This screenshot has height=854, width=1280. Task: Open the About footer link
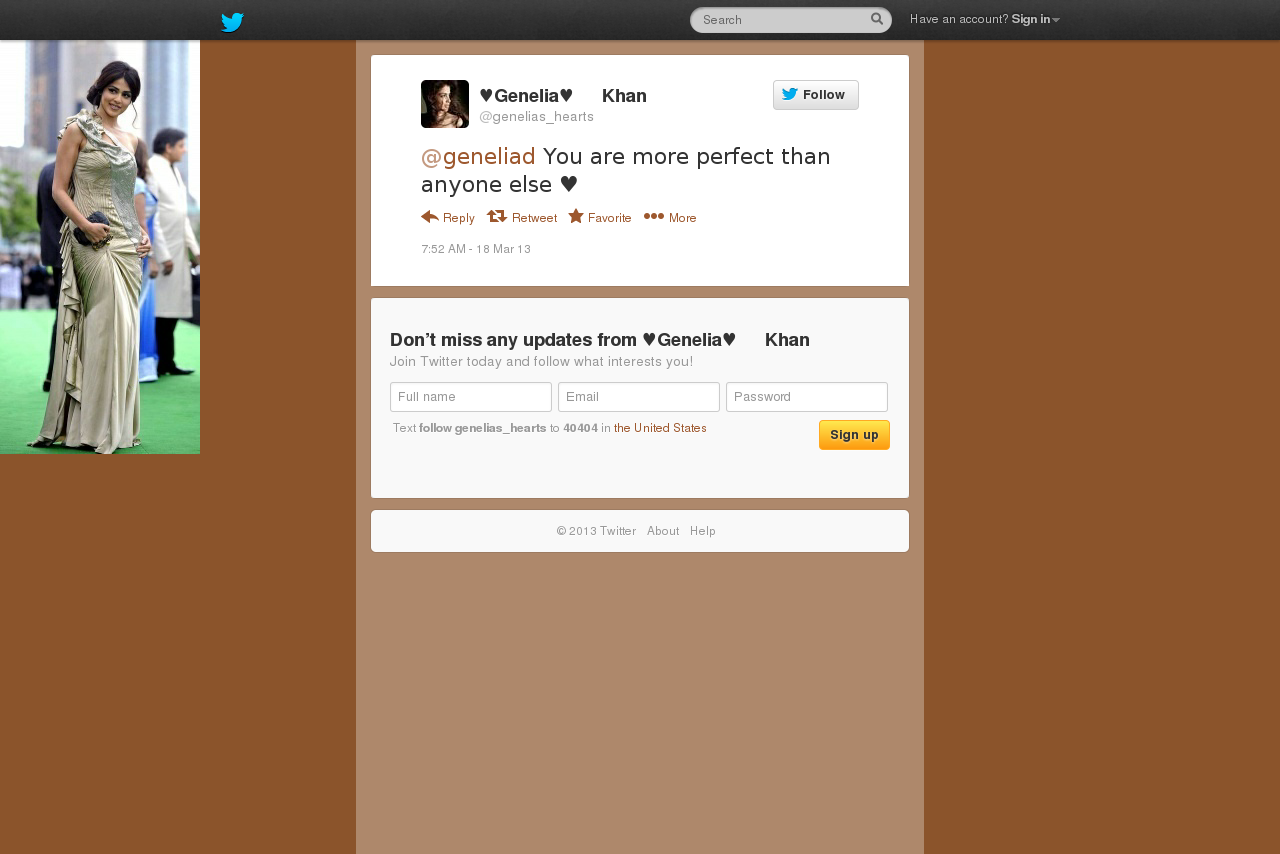(x=663, y=531)
